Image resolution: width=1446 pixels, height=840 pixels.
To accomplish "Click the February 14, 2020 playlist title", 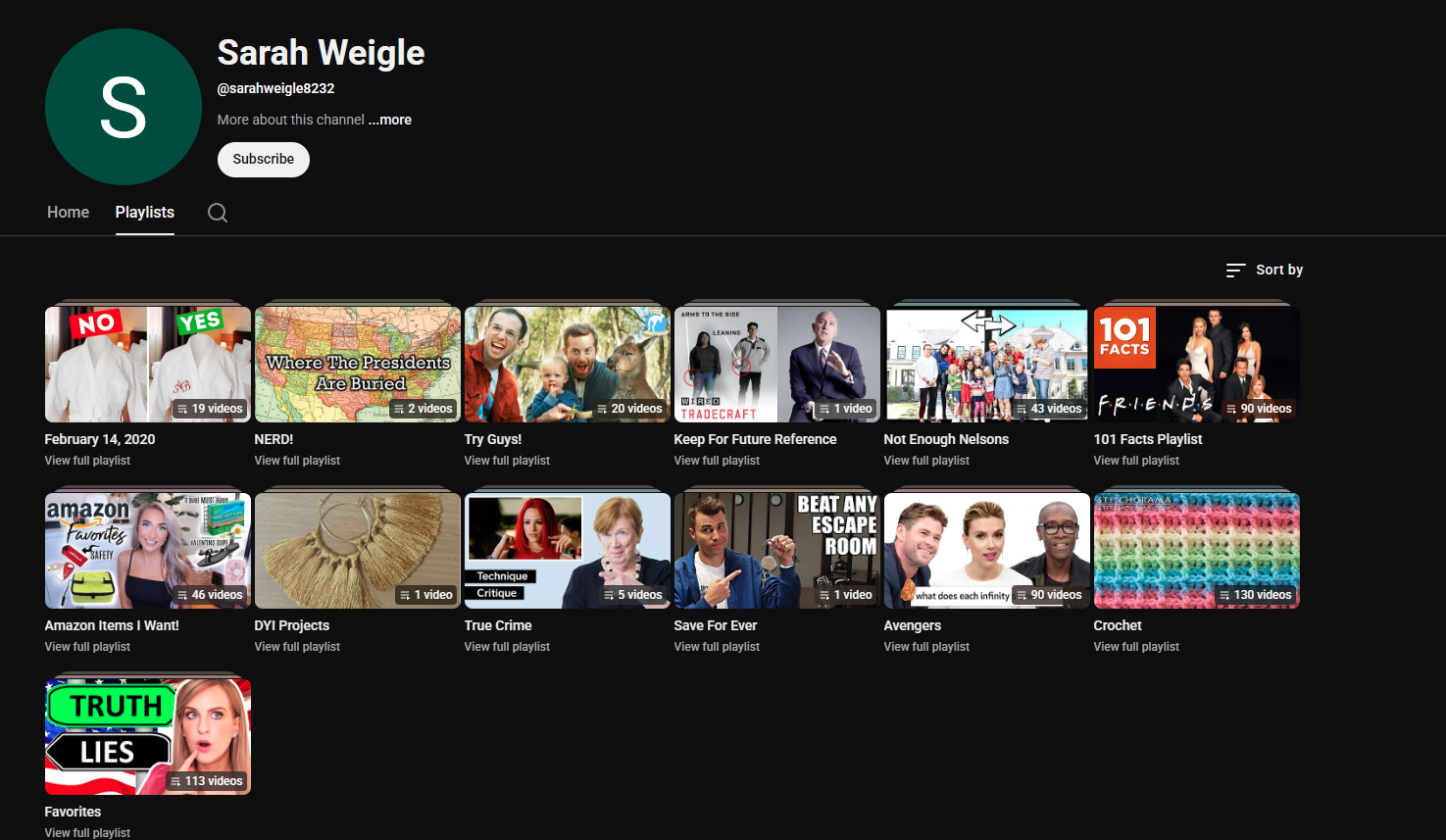I will 100,439.
